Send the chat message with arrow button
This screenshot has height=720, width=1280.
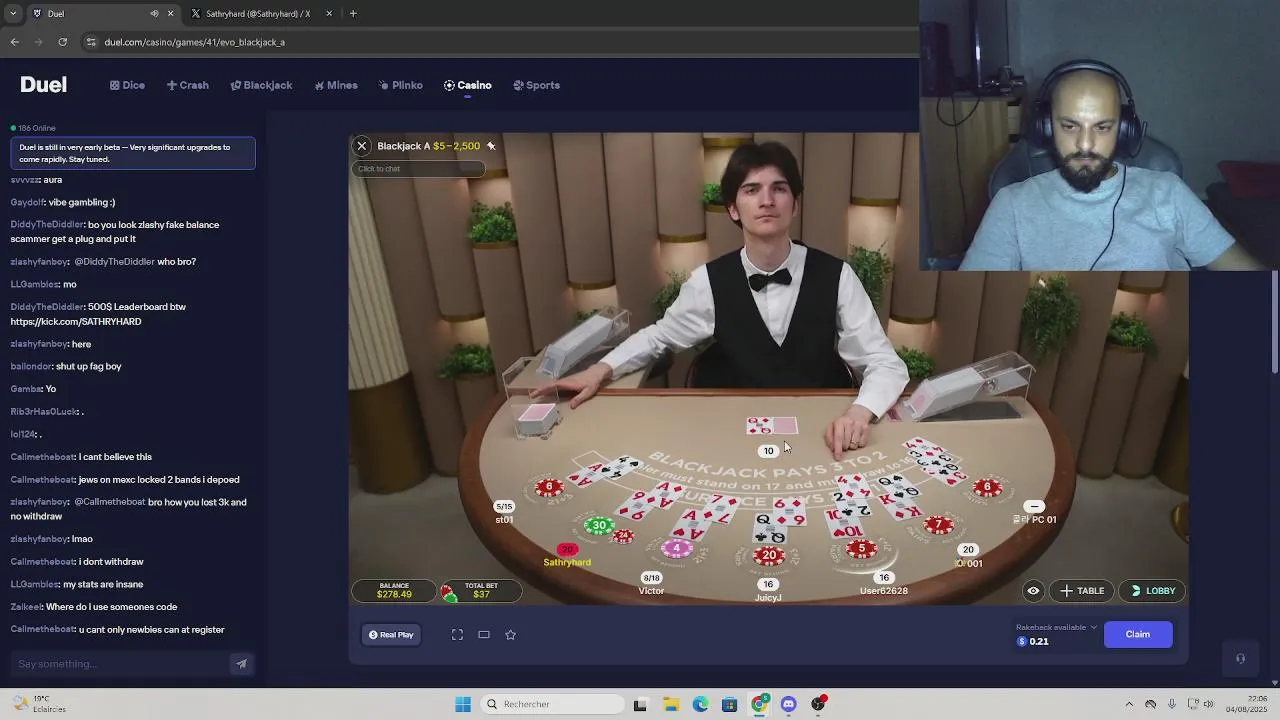click(241, 664)
